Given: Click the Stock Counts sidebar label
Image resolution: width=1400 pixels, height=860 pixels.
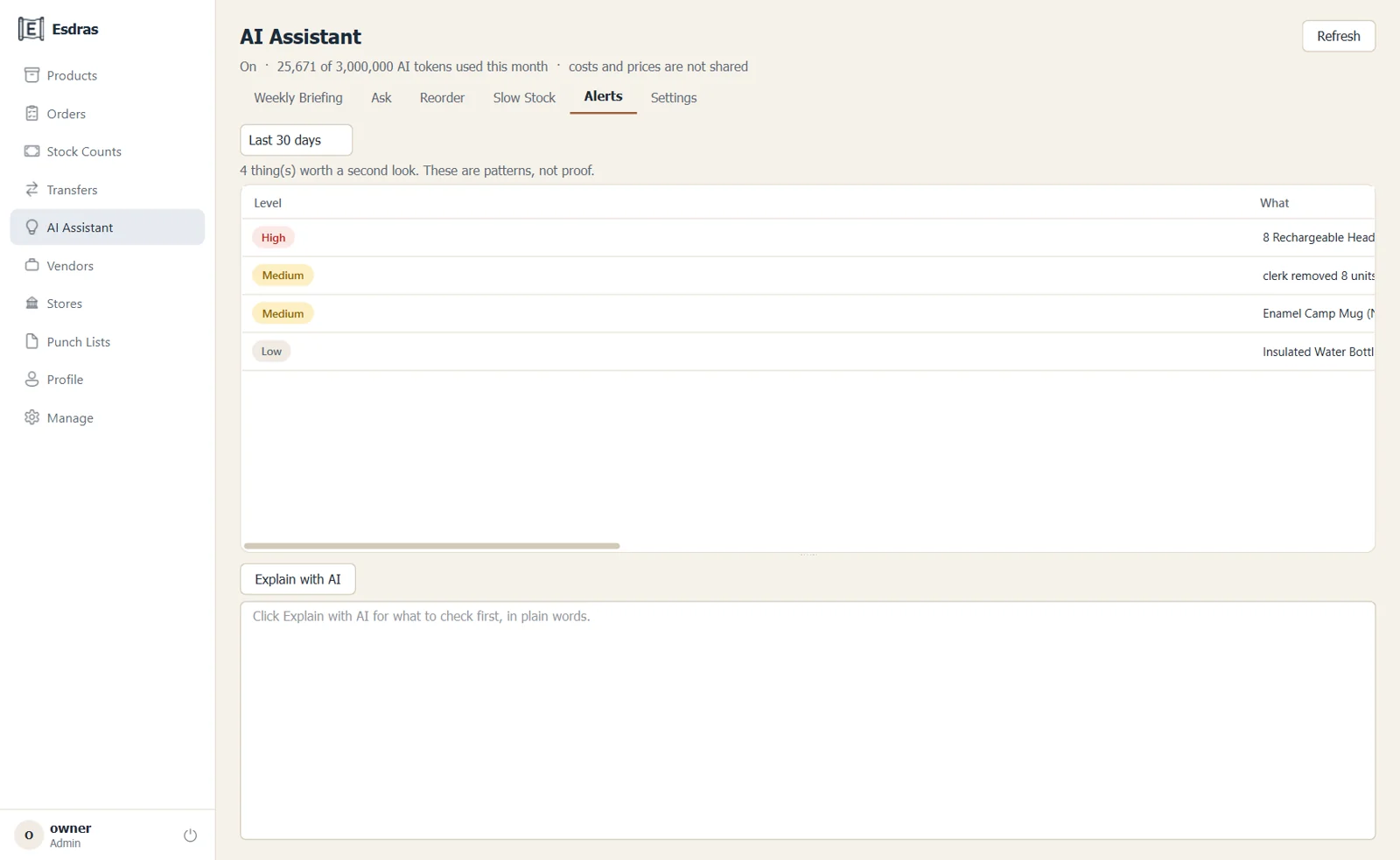Looking at the screenshot, I should point(84,151).
